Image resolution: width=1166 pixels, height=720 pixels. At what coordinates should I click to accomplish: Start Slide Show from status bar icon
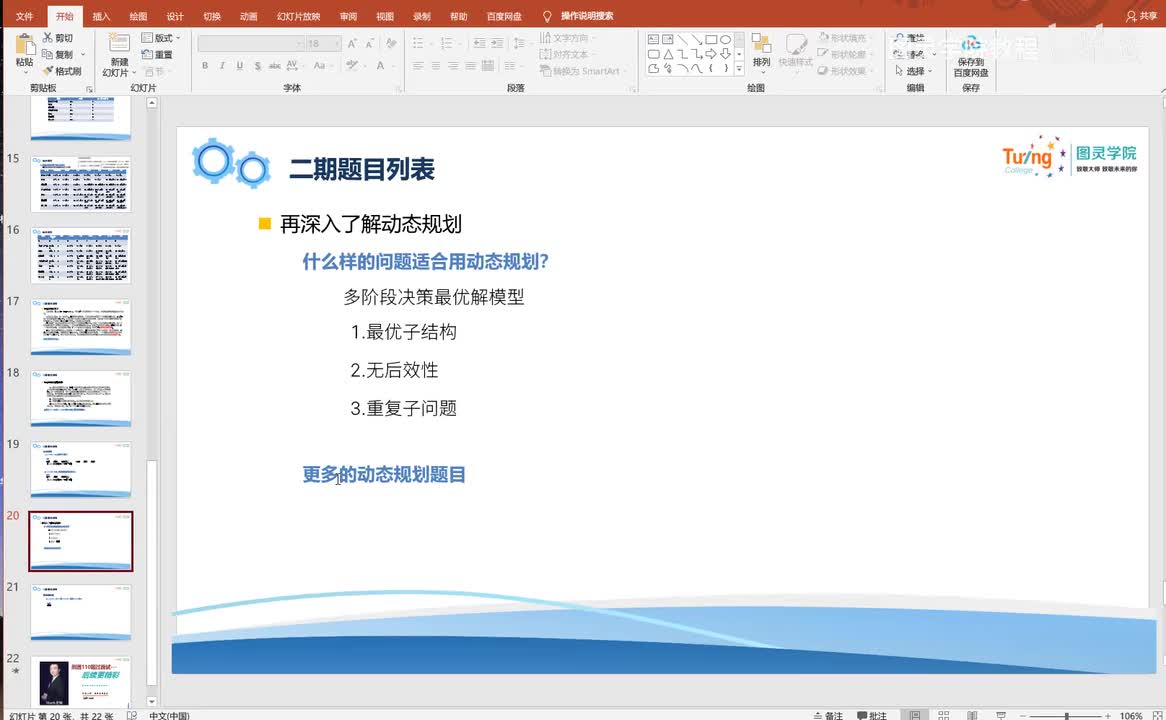(x=1001, y=715)
